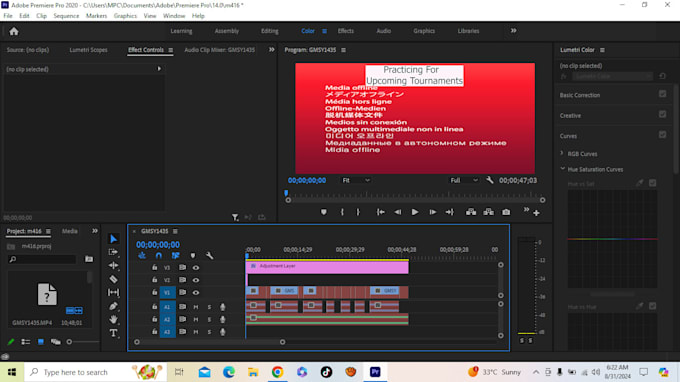
Task: Switch to Editing workspace
Action: [x=269, y=31]
